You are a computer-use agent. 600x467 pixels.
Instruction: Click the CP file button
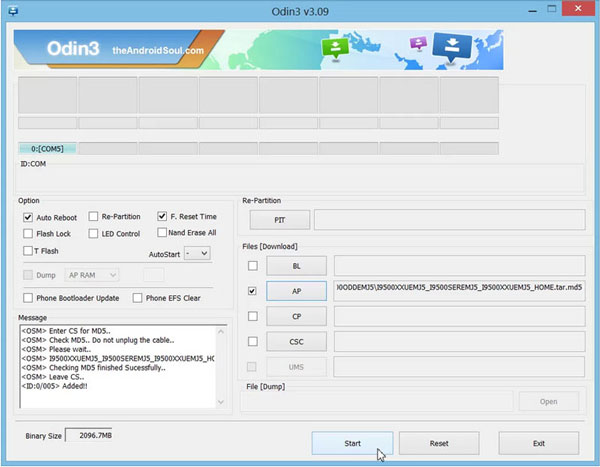(x=297, y=317)
